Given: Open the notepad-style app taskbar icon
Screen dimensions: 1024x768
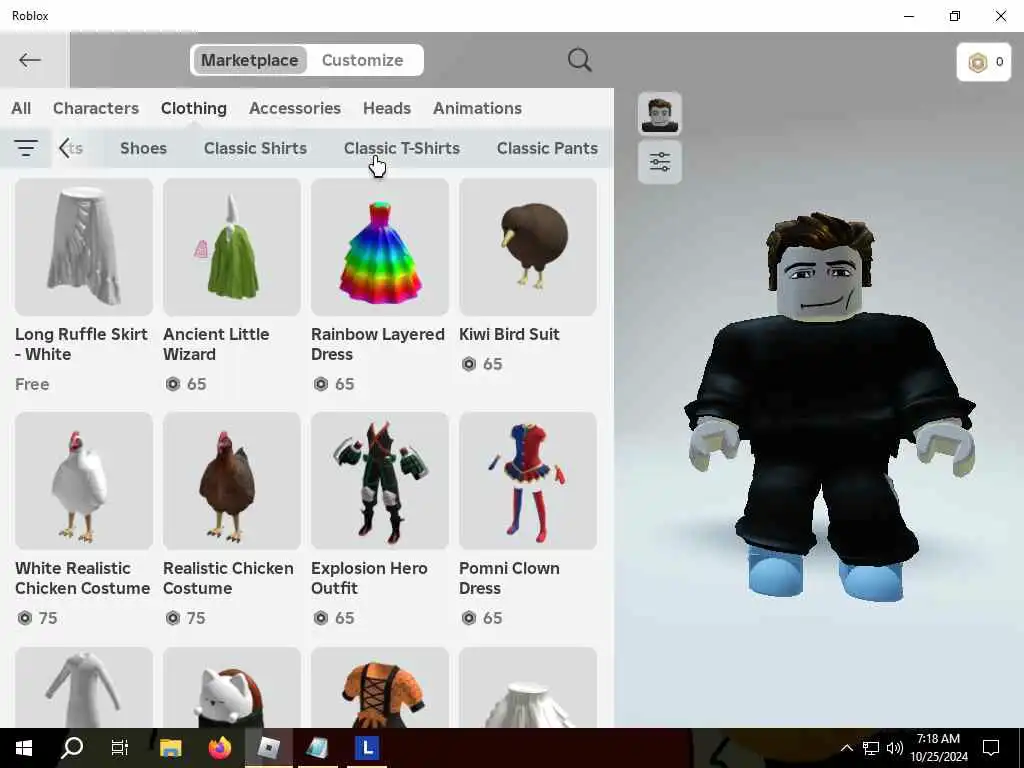Looking at the screenshot, I should [317, 748].
